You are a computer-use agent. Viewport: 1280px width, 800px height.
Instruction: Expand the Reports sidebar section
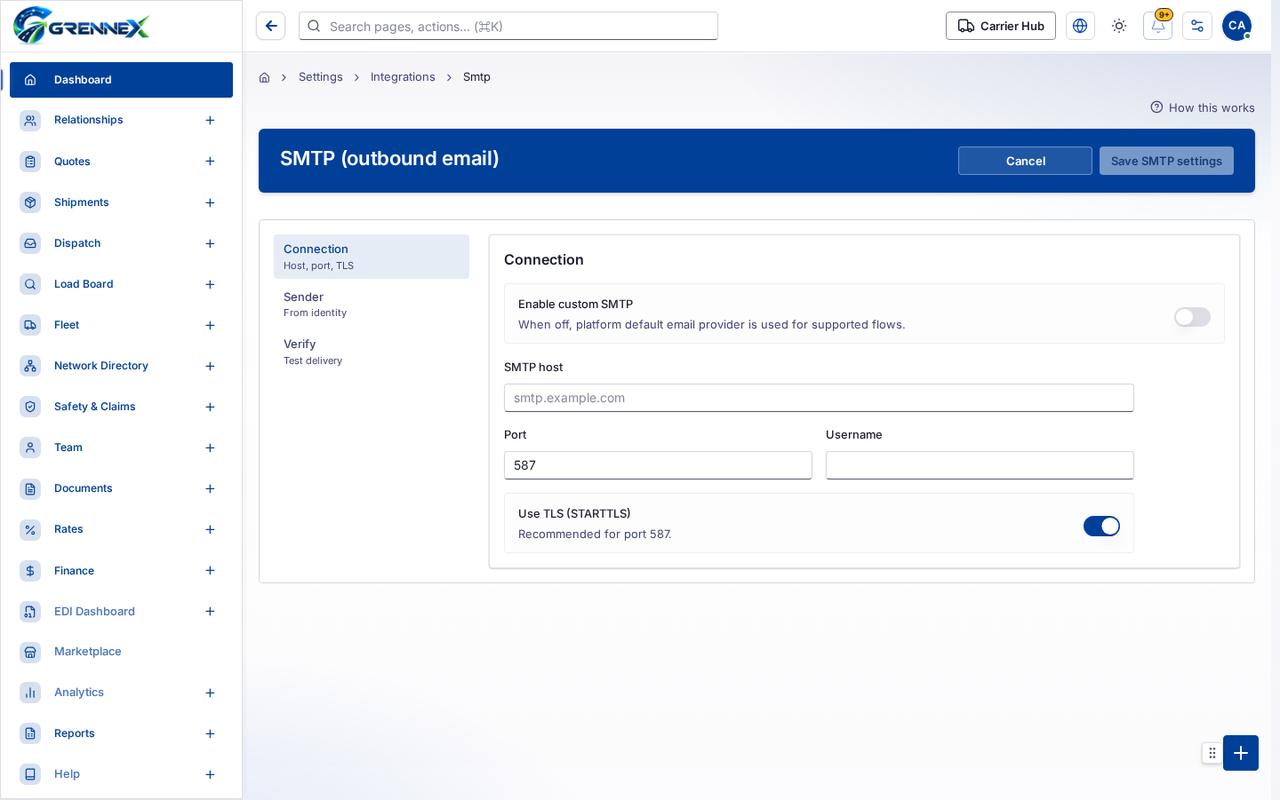(210, 733)
